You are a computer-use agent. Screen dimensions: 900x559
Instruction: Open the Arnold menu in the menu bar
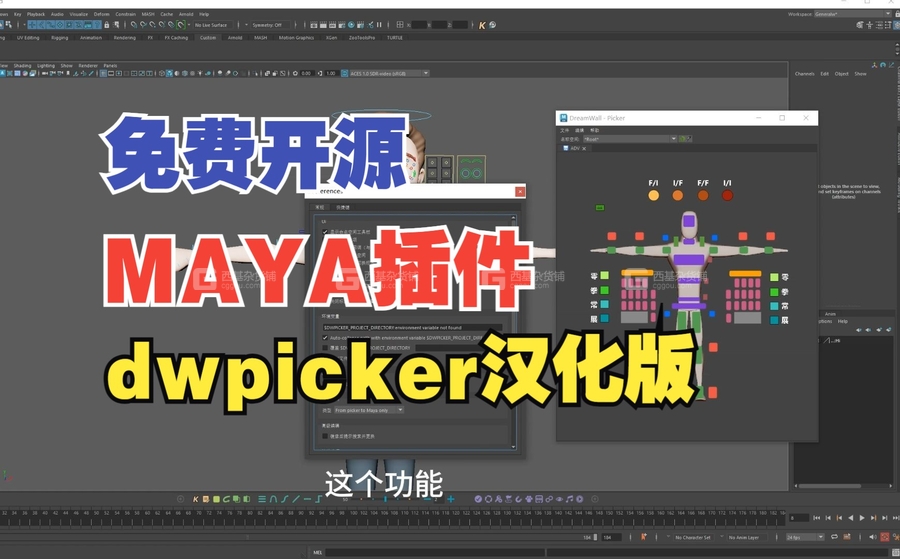point(186,14)
